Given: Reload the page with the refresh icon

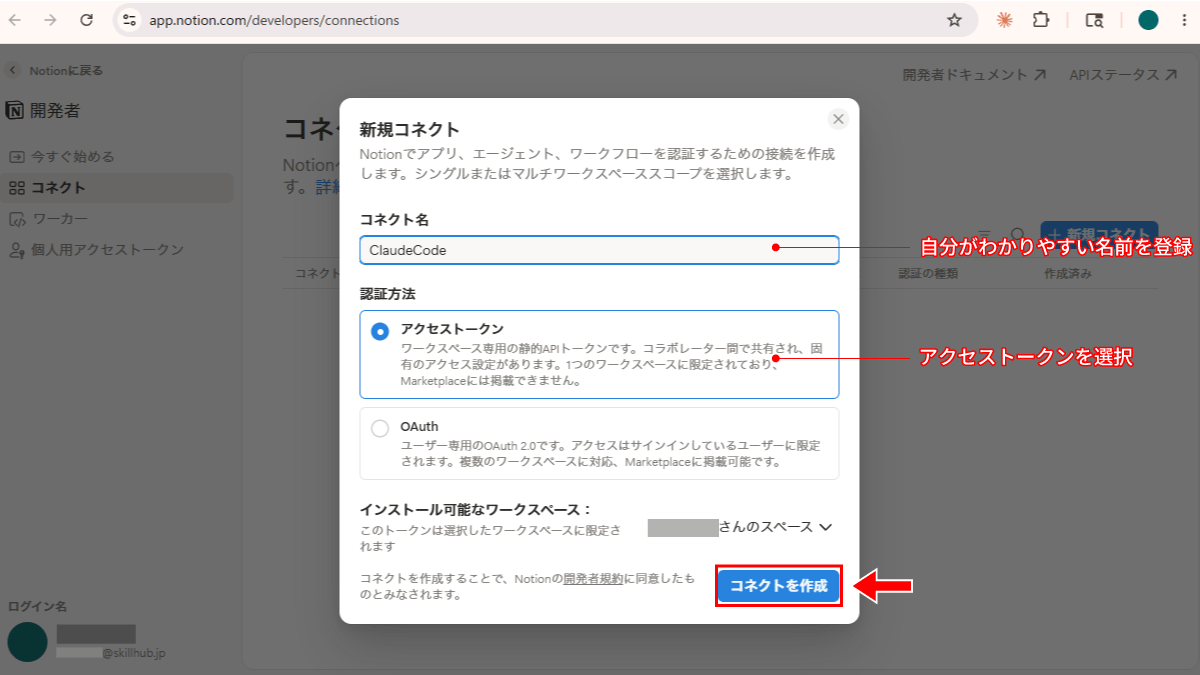Looking at the screenshot, I should (86, 20).
